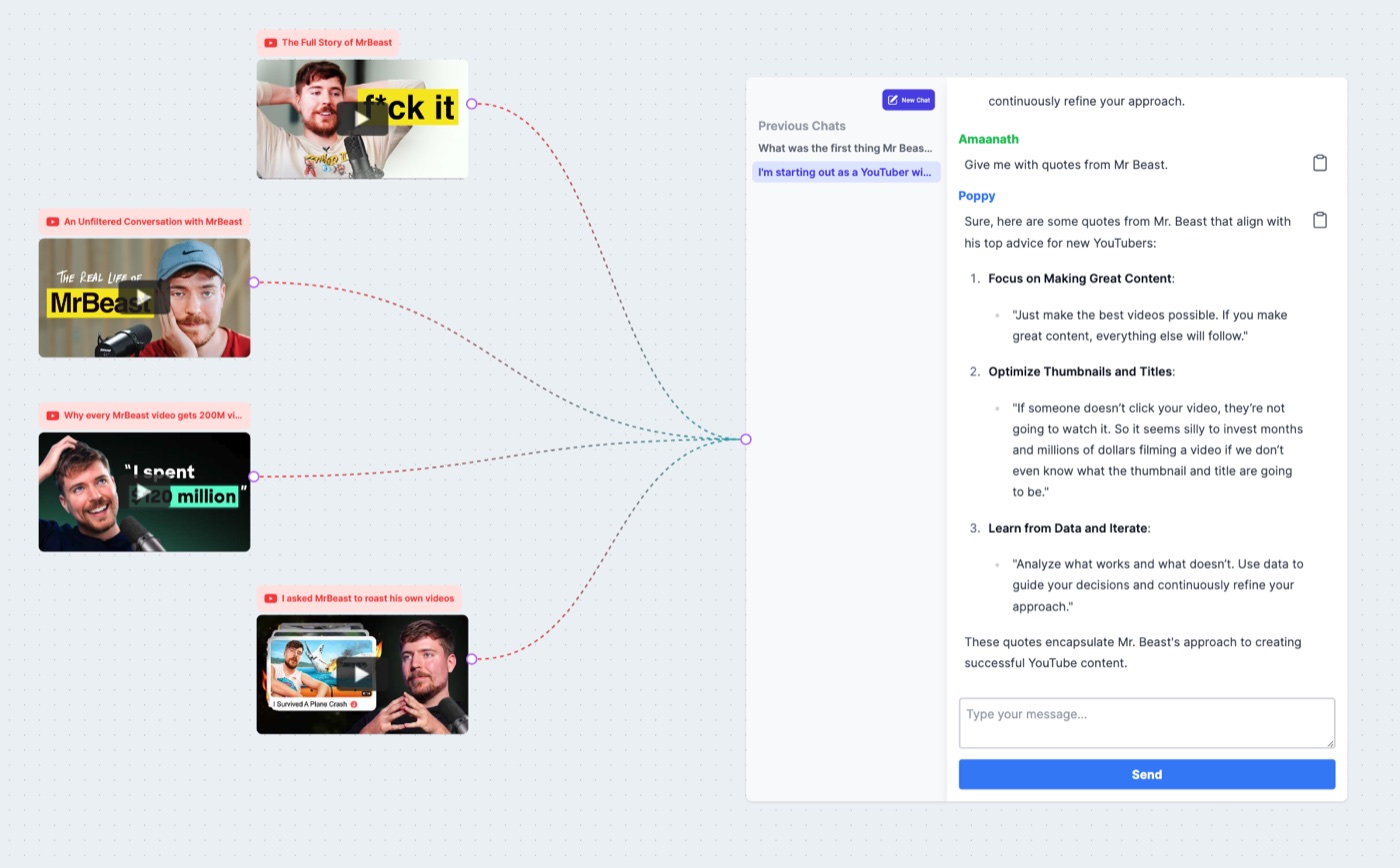1400x868 pixels.
Task: Click YouTube icon beside "An Unfiltered Conversation with MrBeast"
Action: click(52, 222)
